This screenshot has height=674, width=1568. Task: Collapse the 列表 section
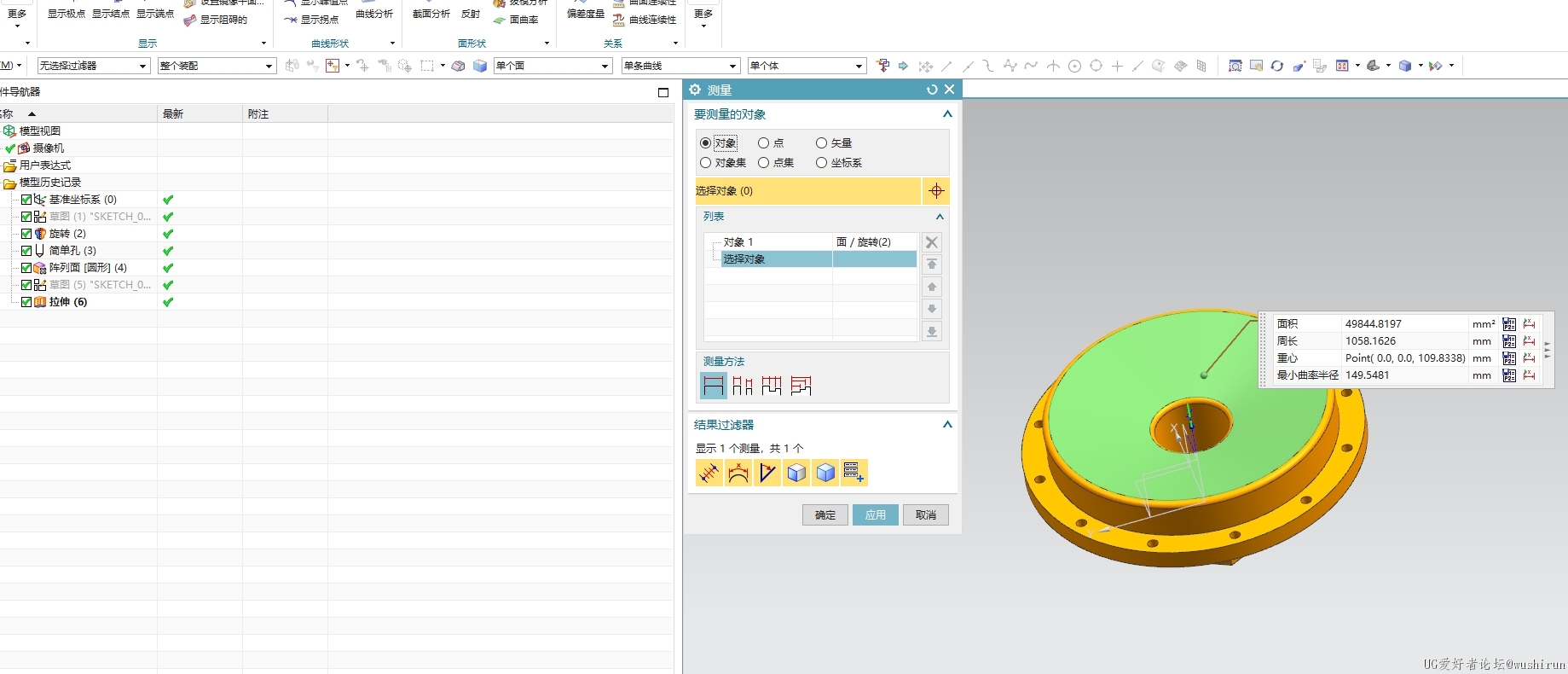(x=940, y=217)
